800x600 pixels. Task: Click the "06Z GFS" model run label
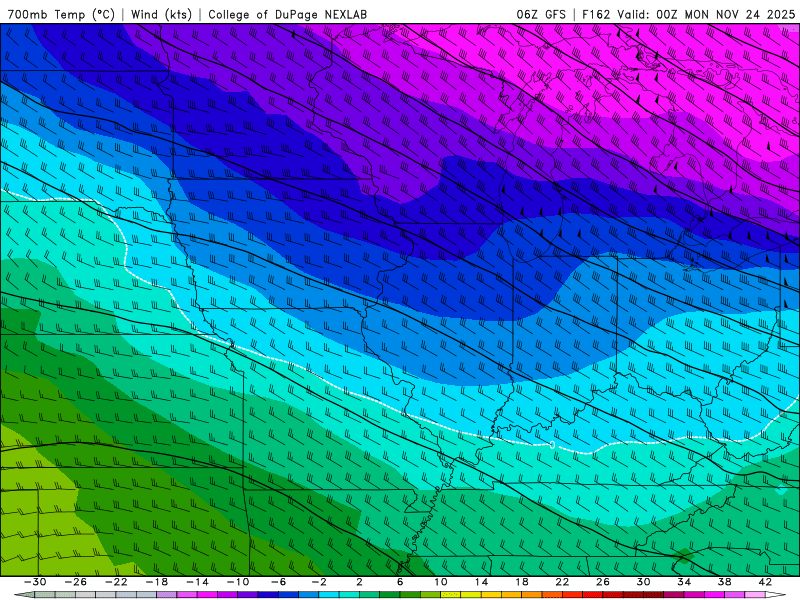point(541,14)
